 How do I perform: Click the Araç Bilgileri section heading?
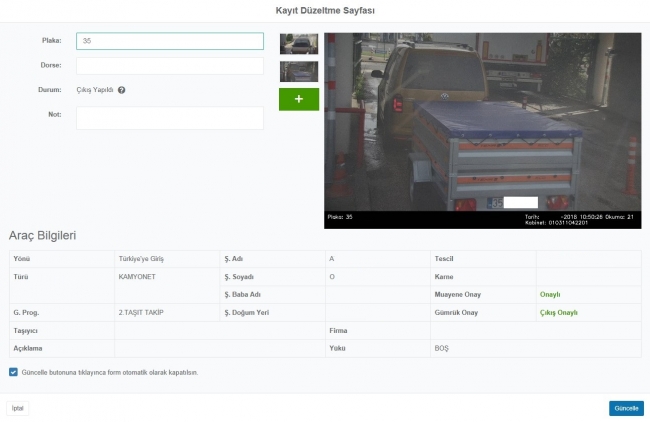[x=43, y=235]
